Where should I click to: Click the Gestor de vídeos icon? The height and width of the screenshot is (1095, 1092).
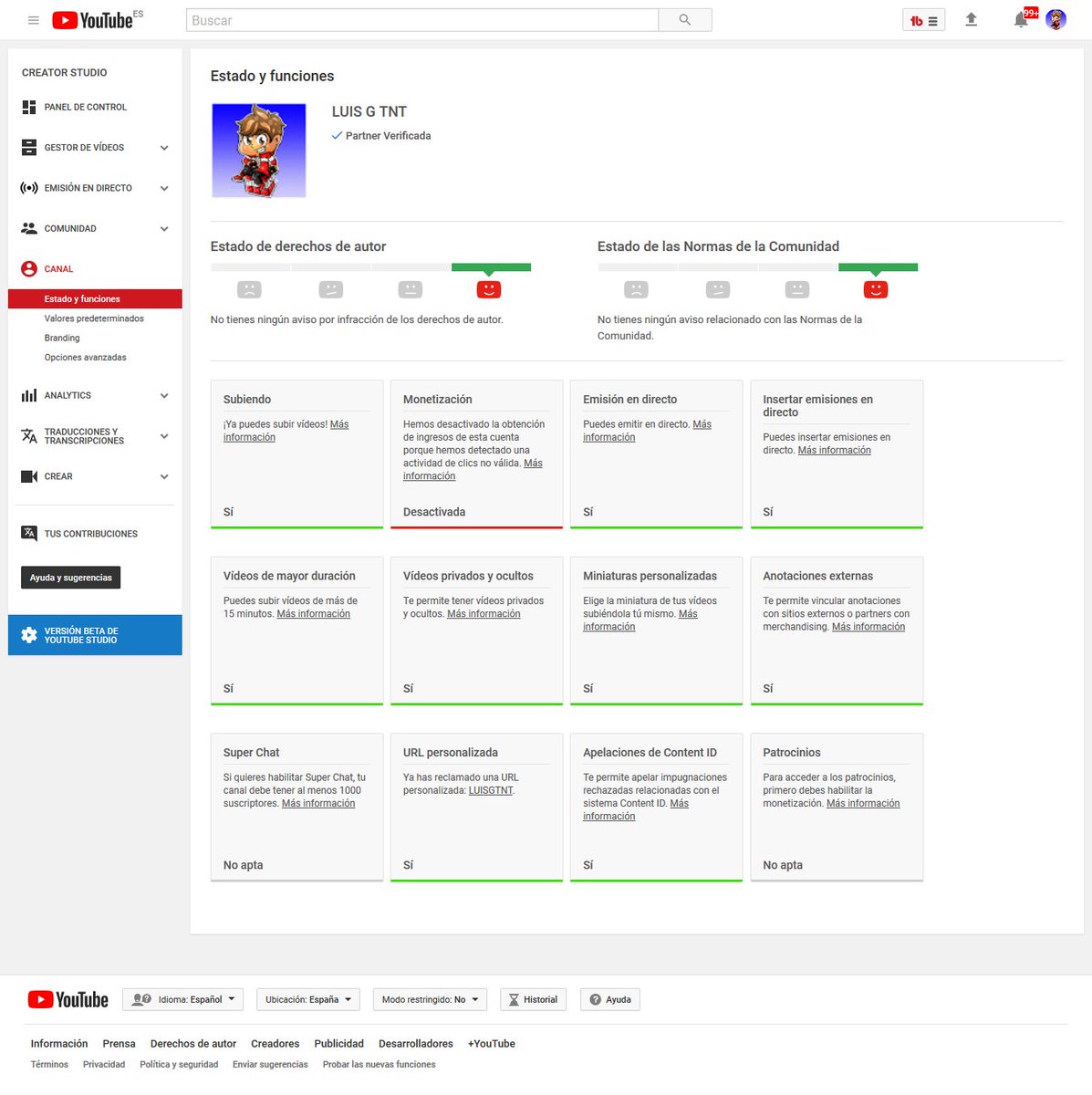click(x=29, y=147)
